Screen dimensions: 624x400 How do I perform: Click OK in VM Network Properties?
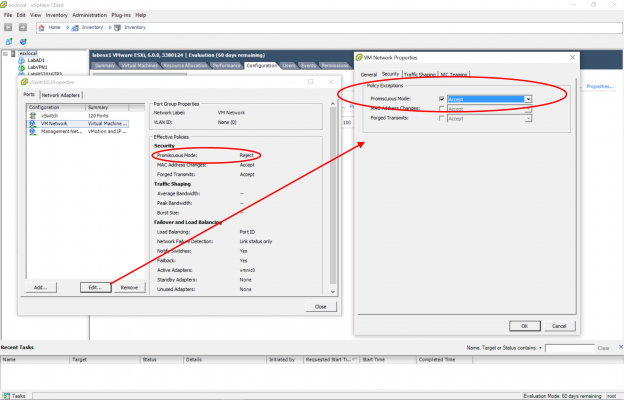(x=525, y=326)
